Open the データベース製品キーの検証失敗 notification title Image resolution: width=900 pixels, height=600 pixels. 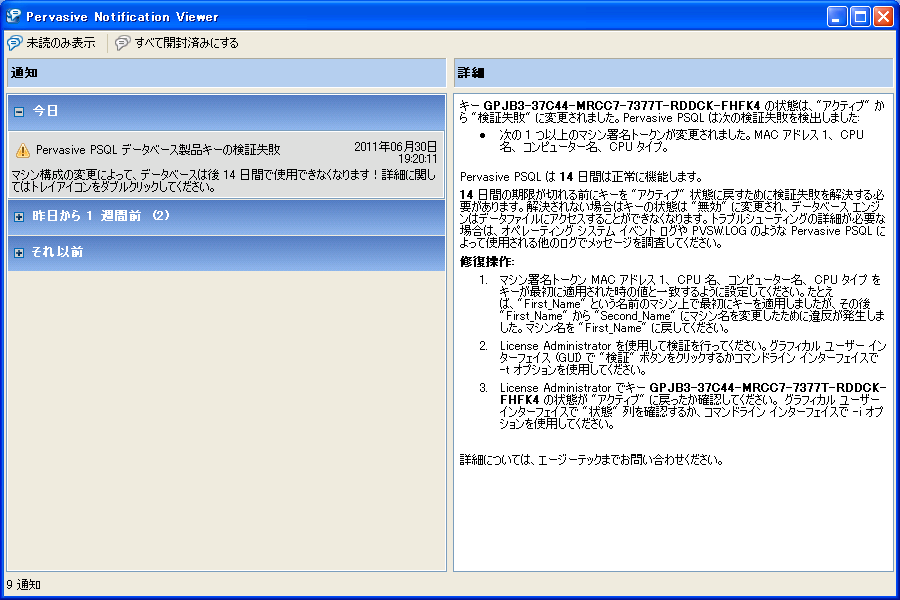(158, 150)
